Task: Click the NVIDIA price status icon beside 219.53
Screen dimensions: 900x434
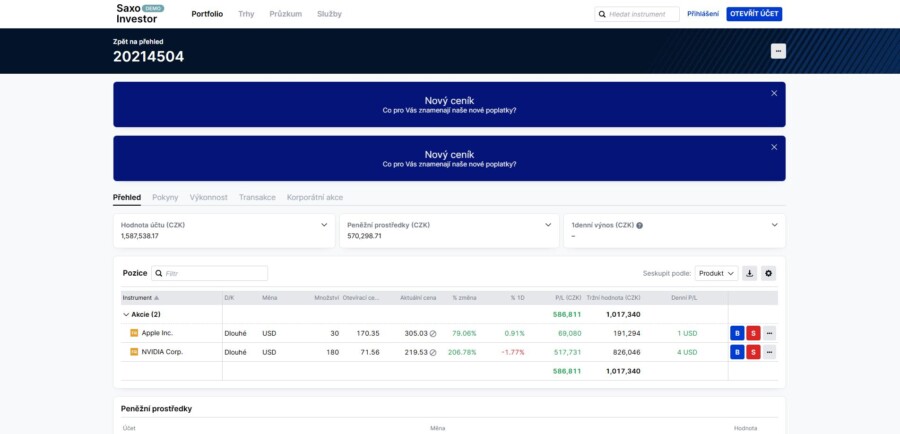Action: [x=433, y=352]
